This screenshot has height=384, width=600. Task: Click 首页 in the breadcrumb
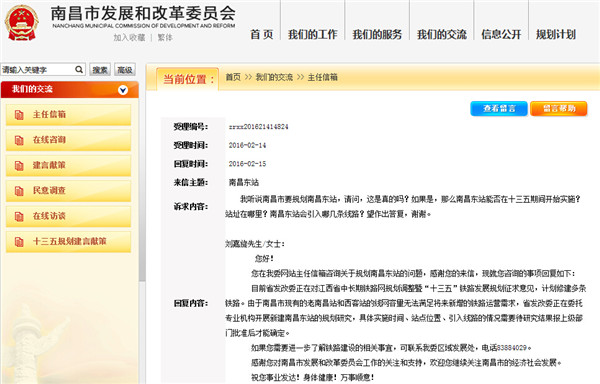[233, 77]
